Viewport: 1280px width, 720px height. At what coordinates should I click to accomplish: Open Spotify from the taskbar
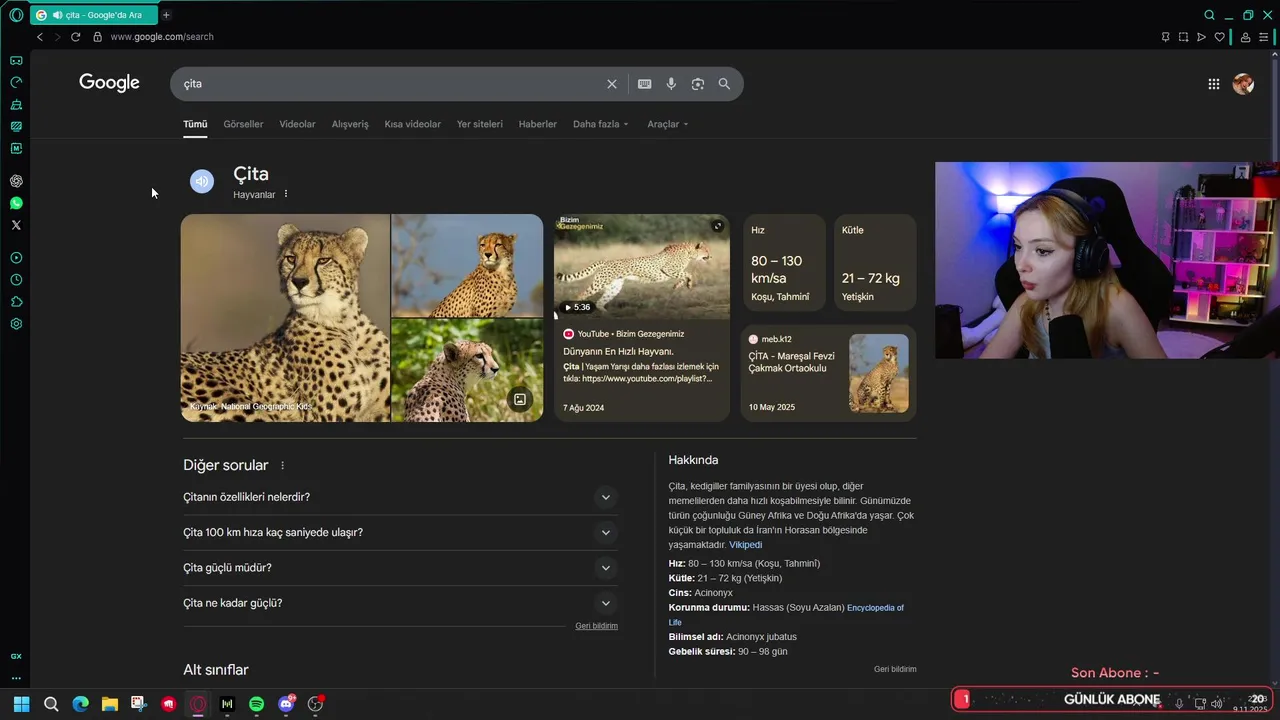click(x=256, y=704)
